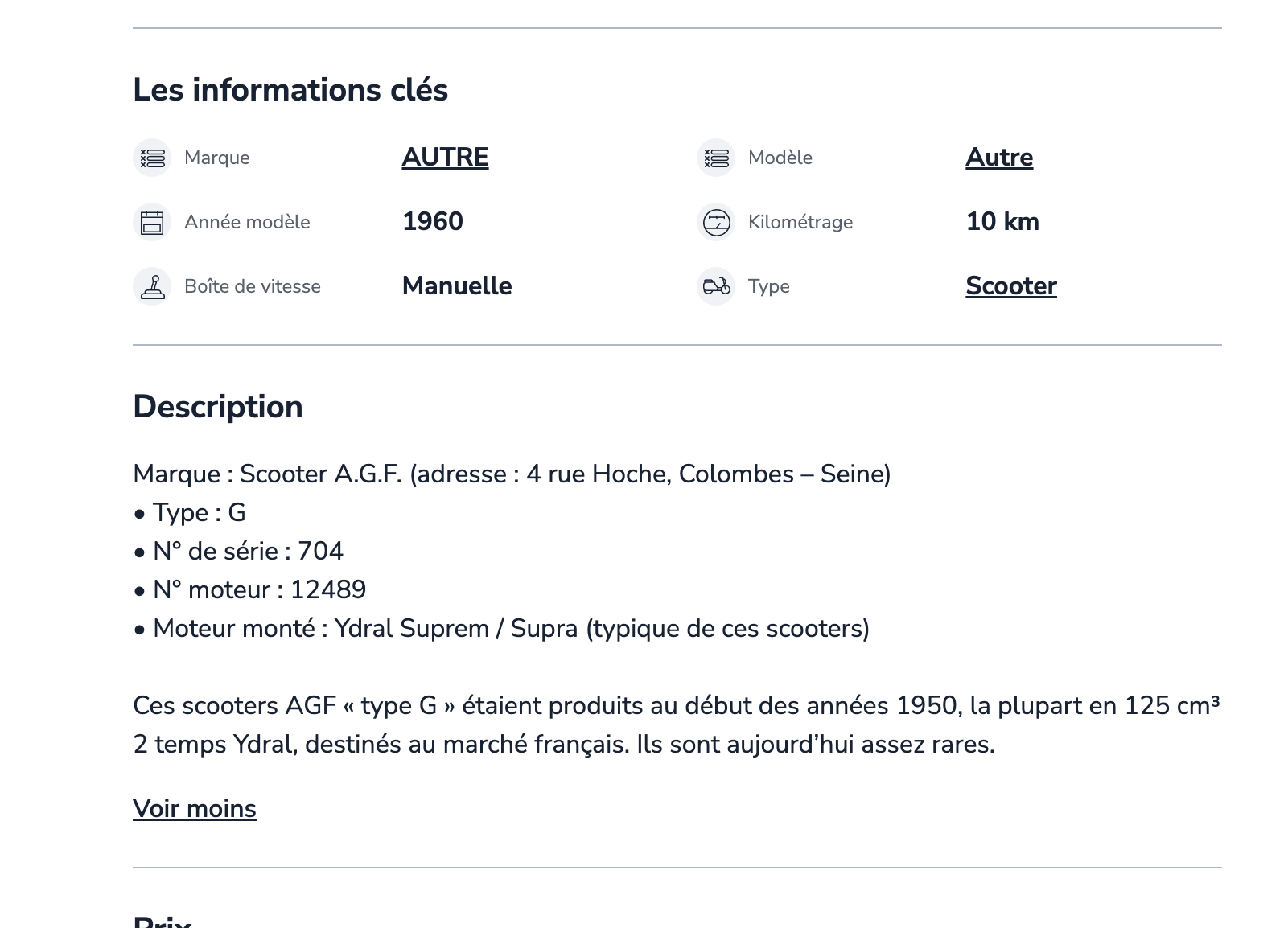The image size is (1288, 928).
Task: Follow the Autre model link
Action: [999, 158]
